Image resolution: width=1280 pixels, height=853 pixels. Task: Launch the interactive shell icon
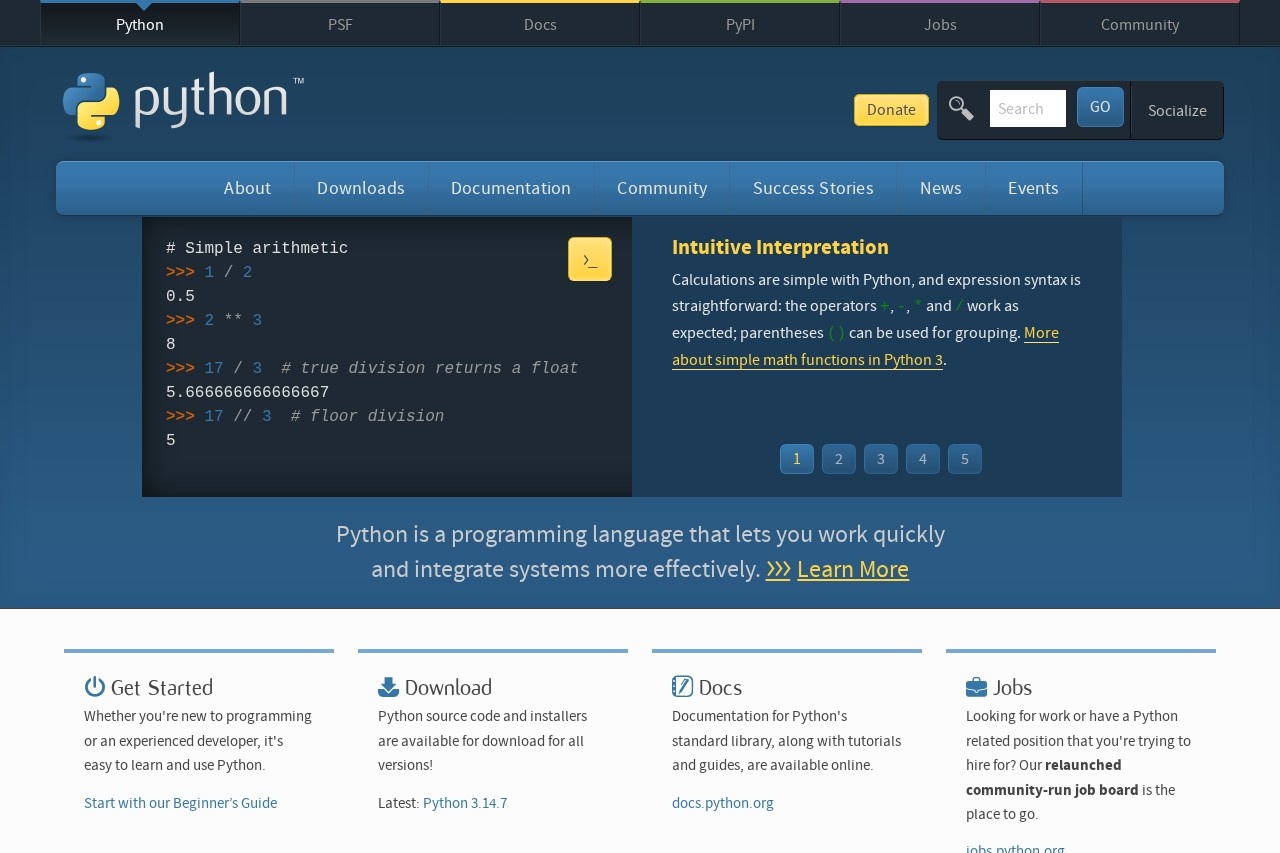tap(590, 259)
